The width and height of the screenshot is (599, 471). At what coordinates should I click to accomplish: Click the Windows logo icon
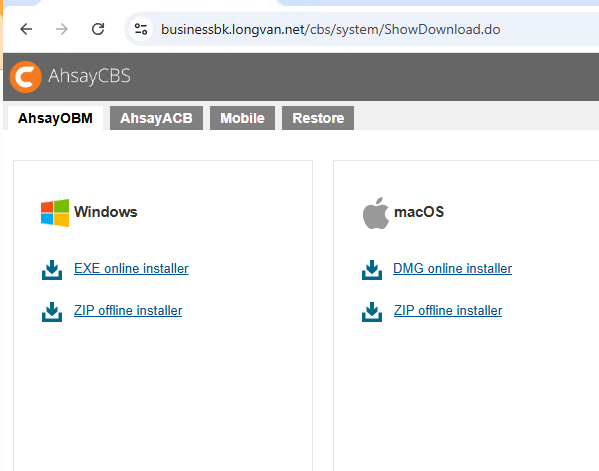tap(55, 213)
